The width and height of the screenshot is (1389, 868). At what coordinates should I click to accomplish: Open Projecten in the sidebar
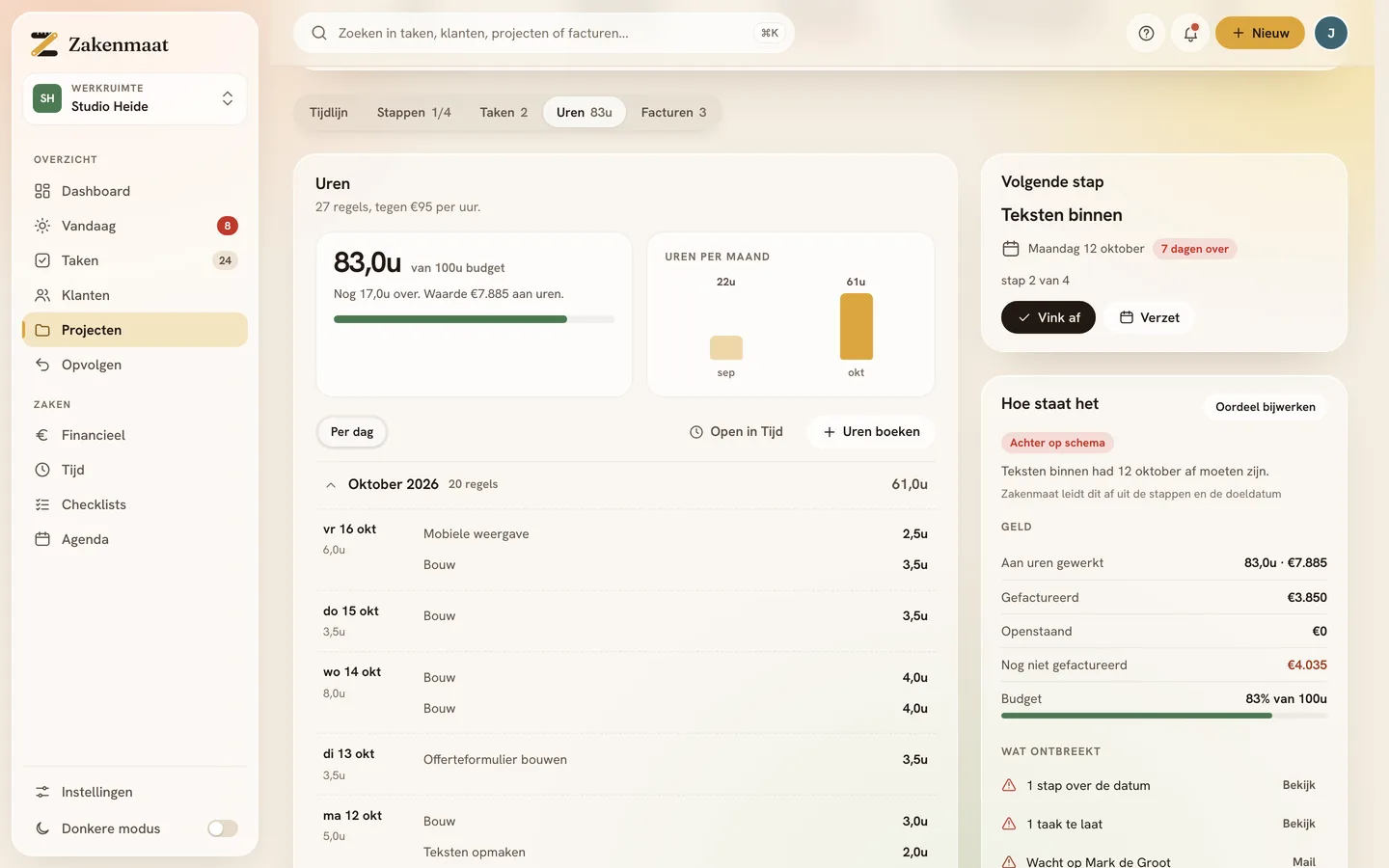click(135, 330)
